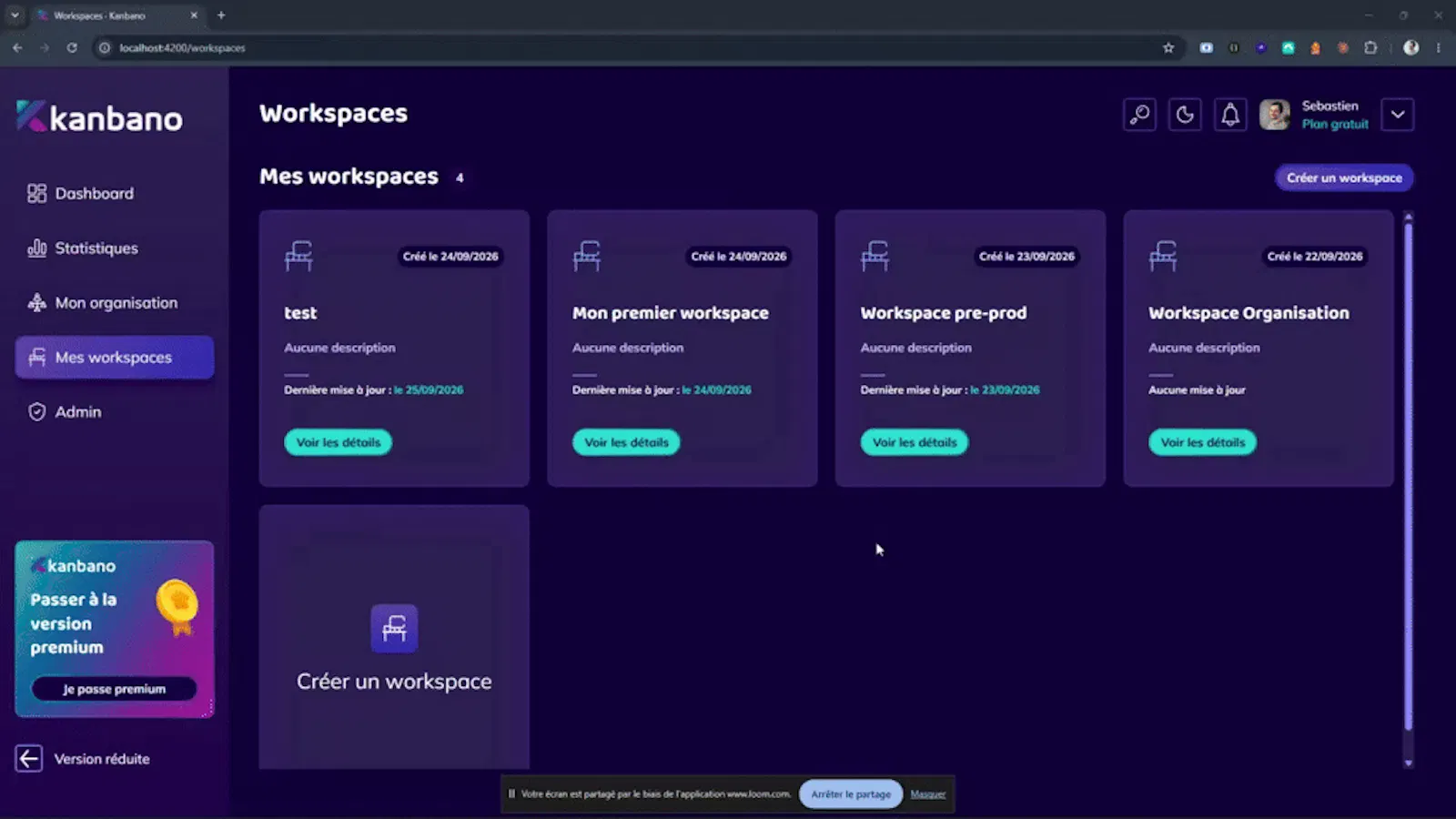
Task: Click the site info icon in address bar
Action: (x=105, y=47)
